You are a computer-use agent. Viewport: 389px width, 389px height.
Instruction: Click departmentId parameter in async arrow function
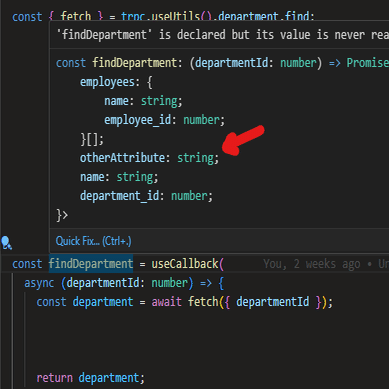point(103,283)
